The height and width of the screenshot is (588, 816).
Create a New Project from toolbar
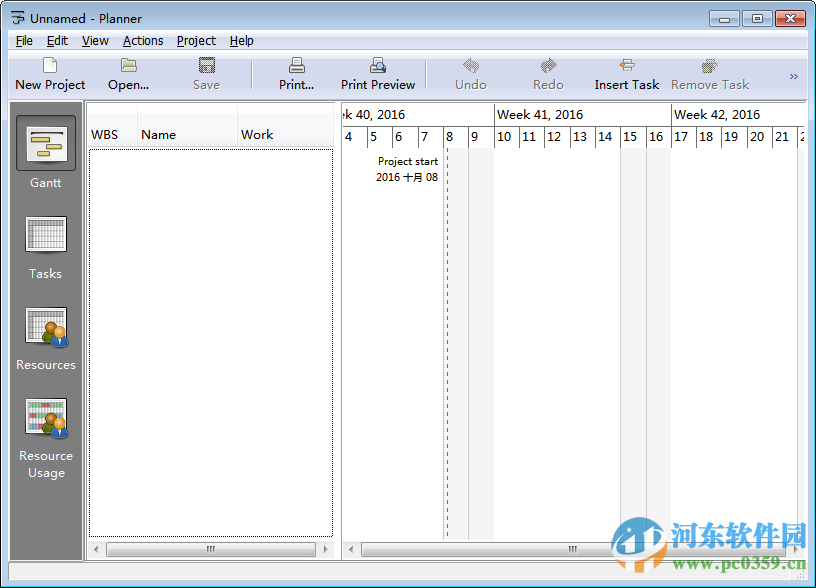49,72
